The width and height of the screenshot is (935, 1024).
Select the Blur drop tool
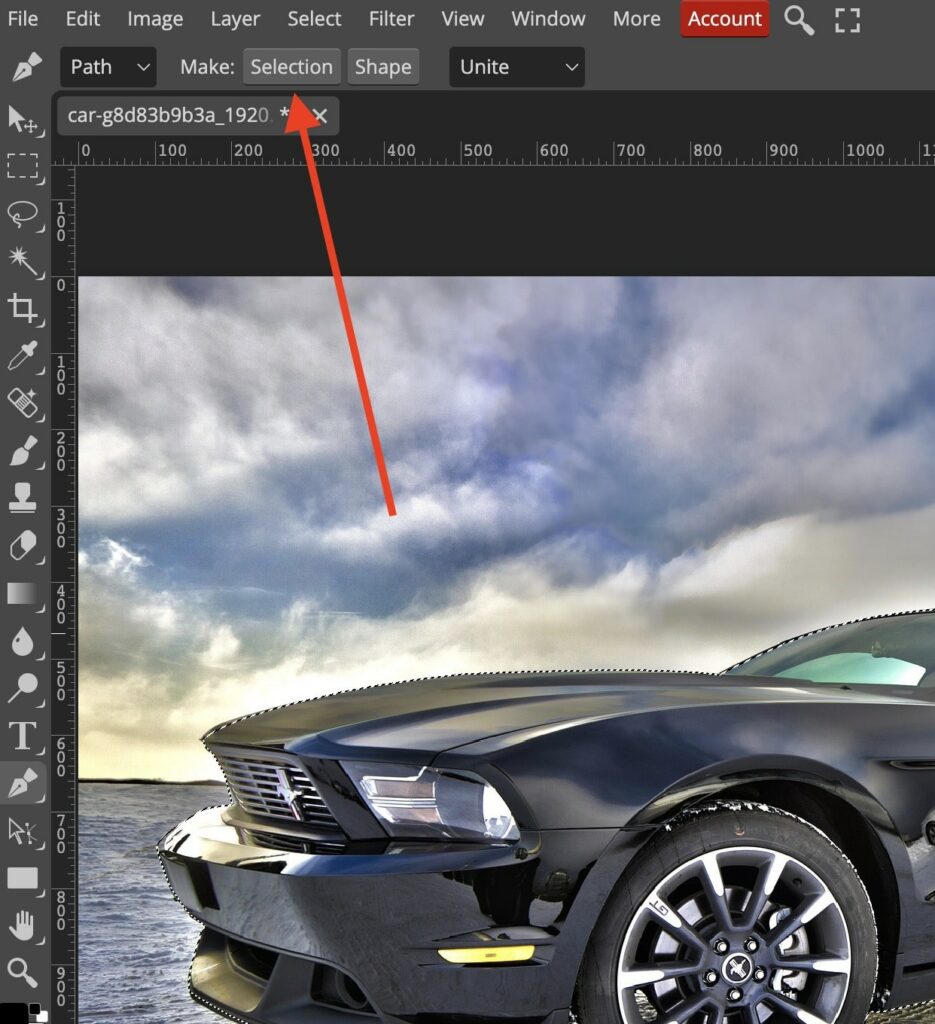23,641
